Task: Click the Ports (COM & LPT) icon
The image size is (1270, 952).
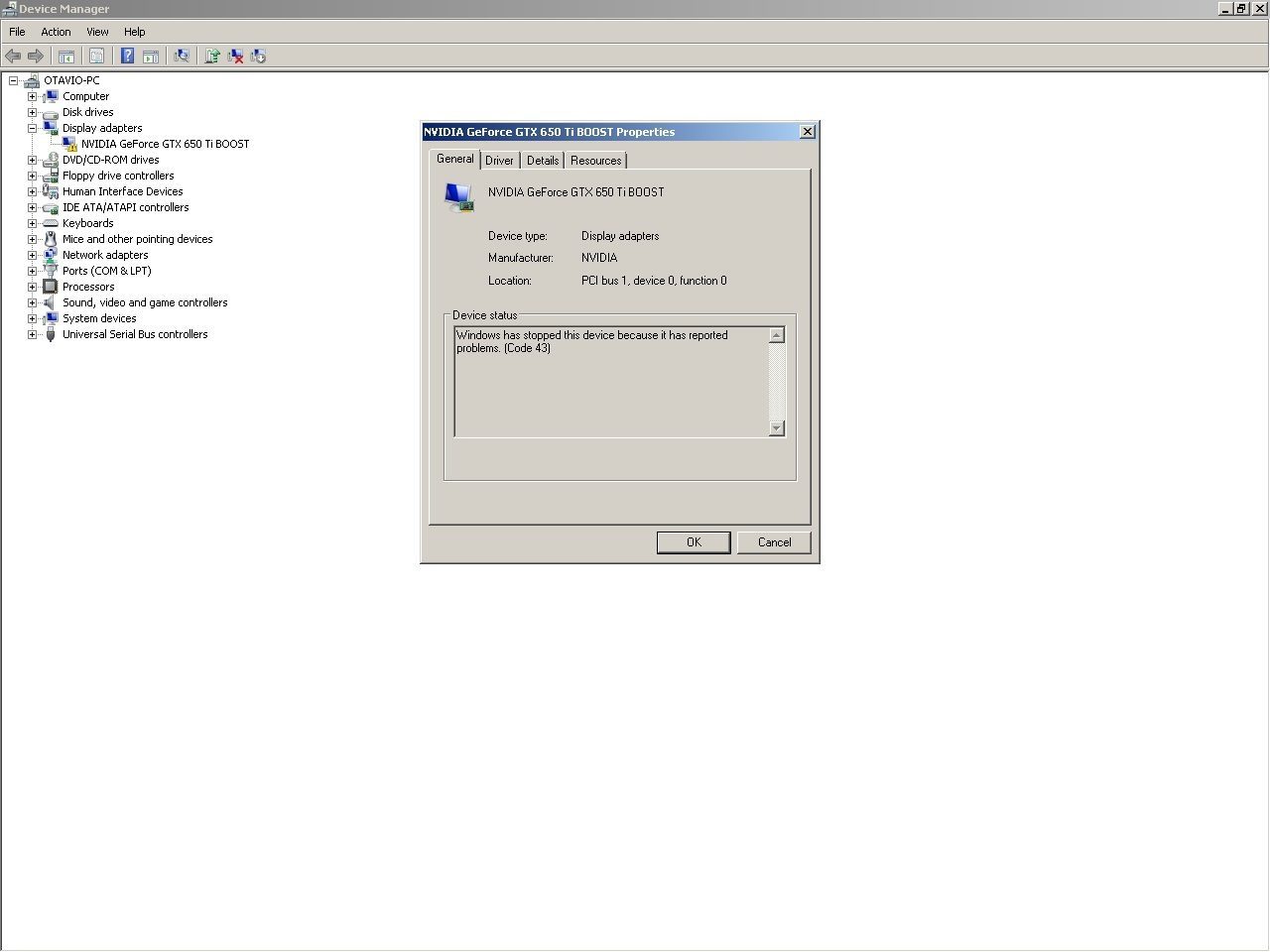Action: 51,271
